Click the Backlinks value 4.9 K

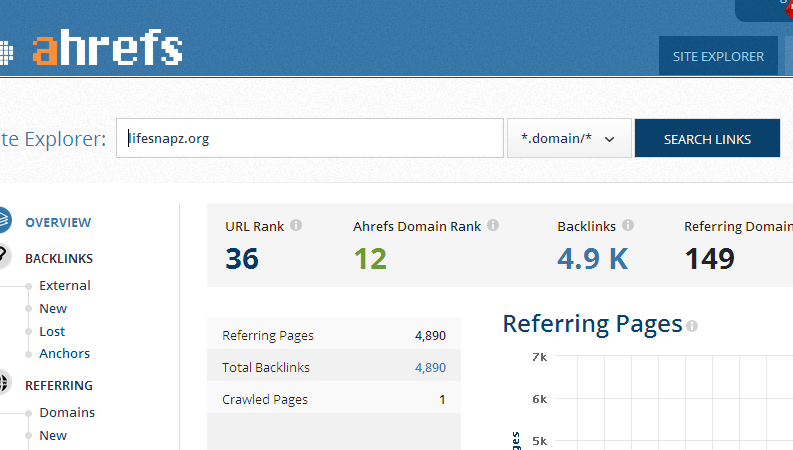click(592, 258)
